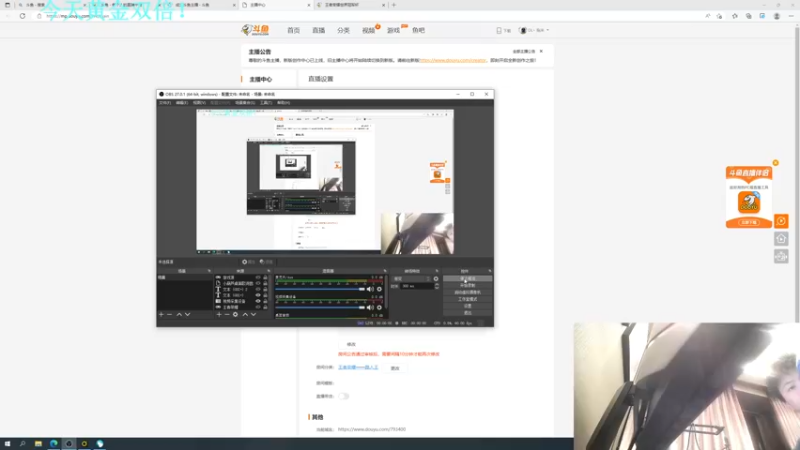800x450 pixels.
Task: Click Douyu logo in site header
Action: [x=255, y=30]
